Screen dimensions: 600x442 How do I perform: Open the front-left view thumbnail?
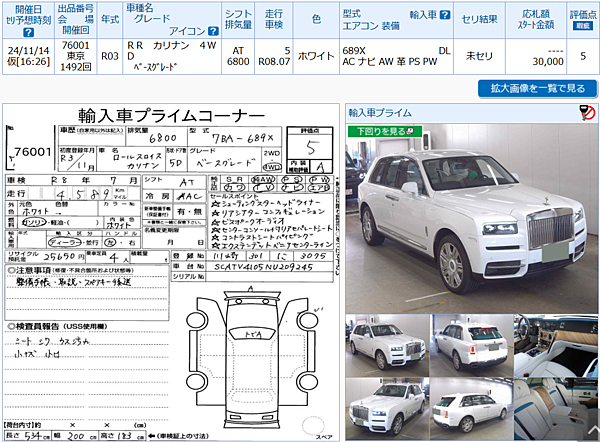(x=387, y=409)
